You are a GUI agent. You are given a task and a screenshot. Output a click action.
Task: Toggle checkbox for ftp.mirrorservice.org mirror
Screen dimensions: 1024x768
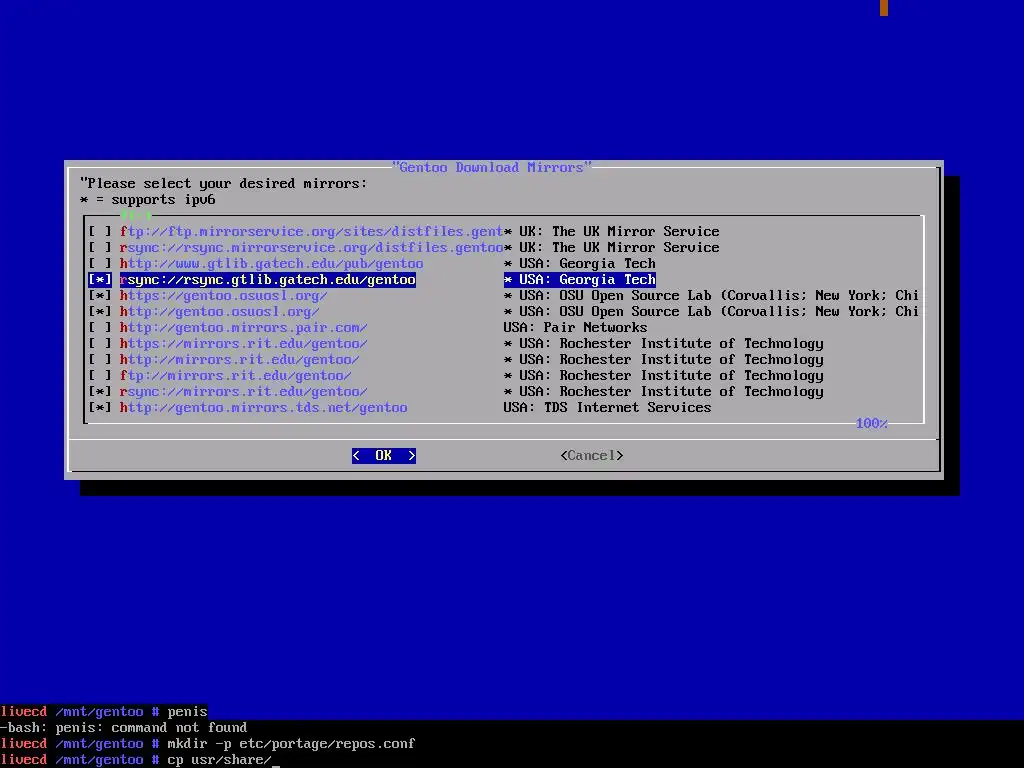100,231
